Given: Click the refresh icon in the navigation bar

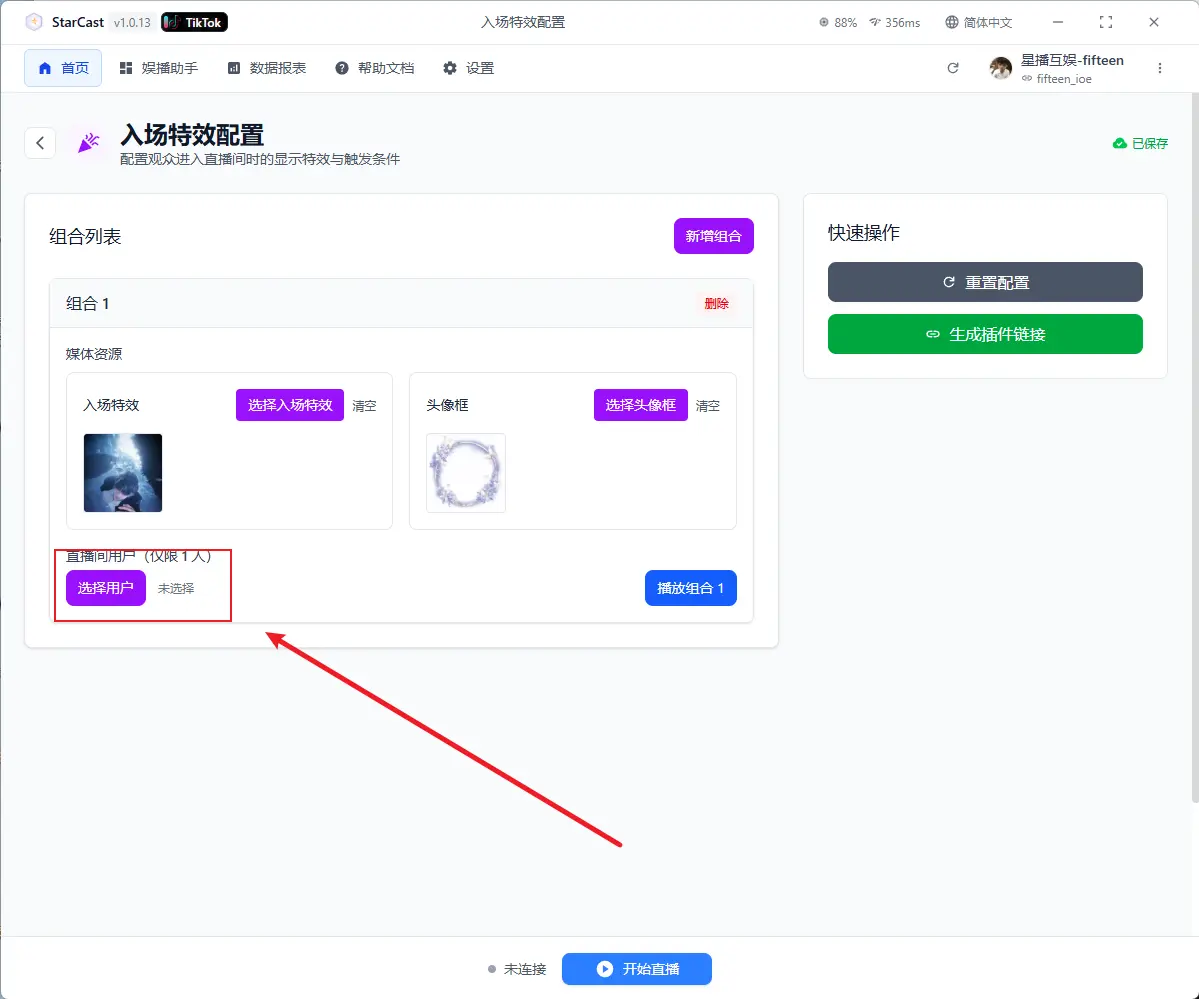Looking at the screenshot, I should 953,68.
